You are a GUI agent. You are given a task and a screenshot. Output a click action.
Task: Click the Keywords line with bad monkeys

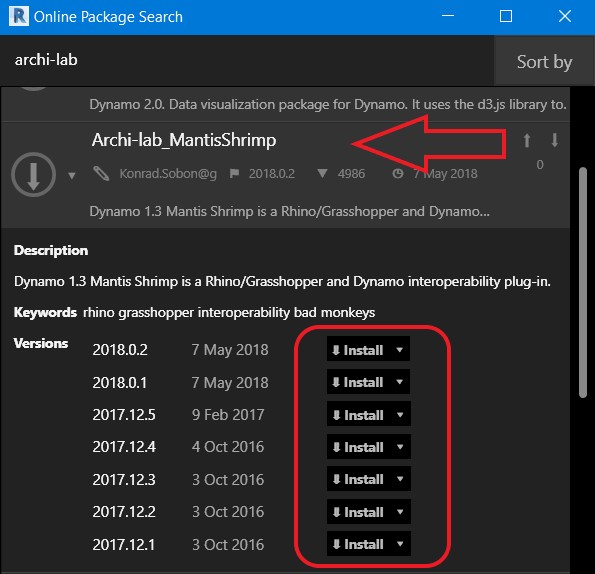coord(194,312)
